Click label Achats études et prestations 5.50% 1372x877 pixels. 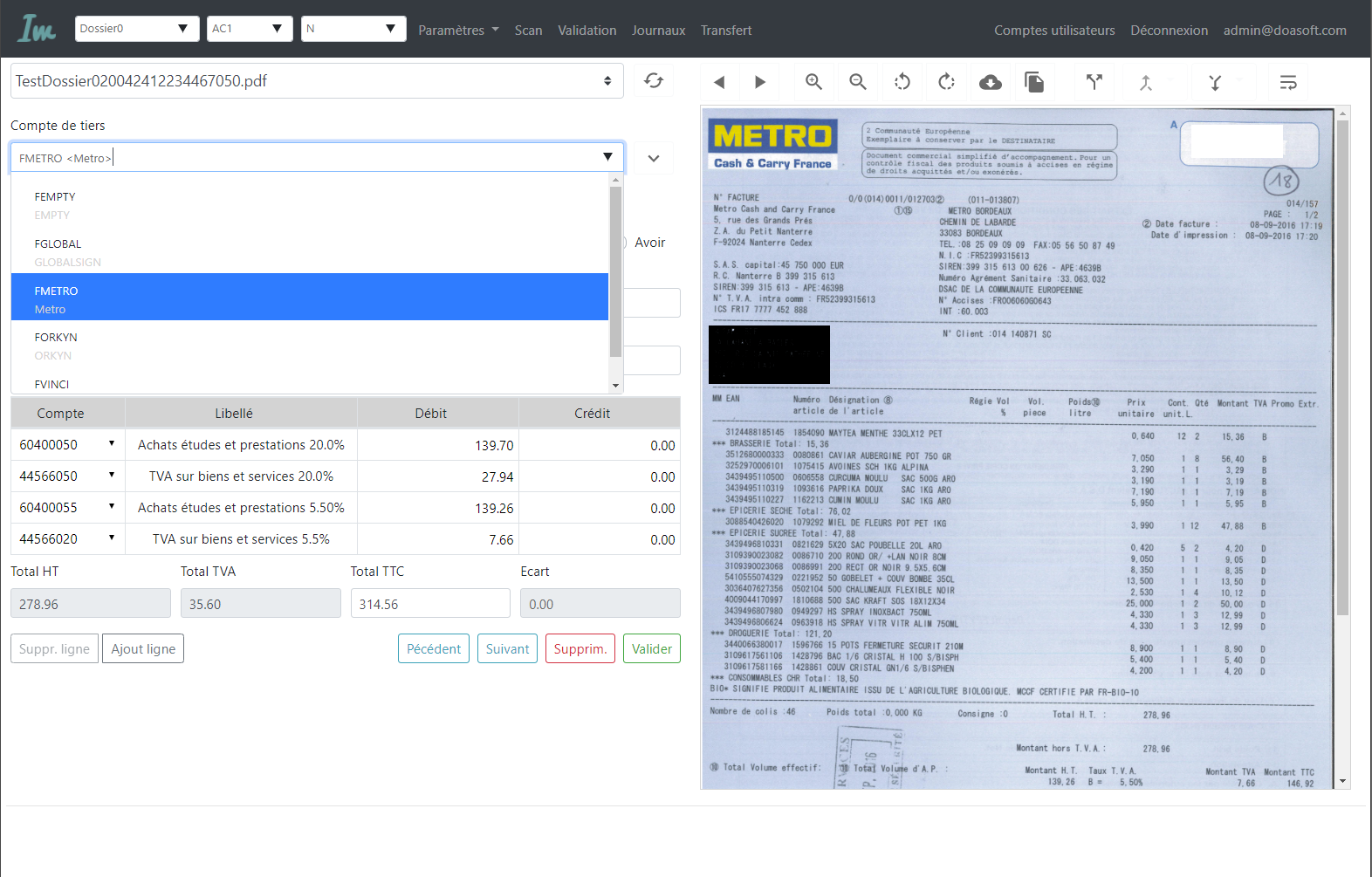click(x=241, y=507)
